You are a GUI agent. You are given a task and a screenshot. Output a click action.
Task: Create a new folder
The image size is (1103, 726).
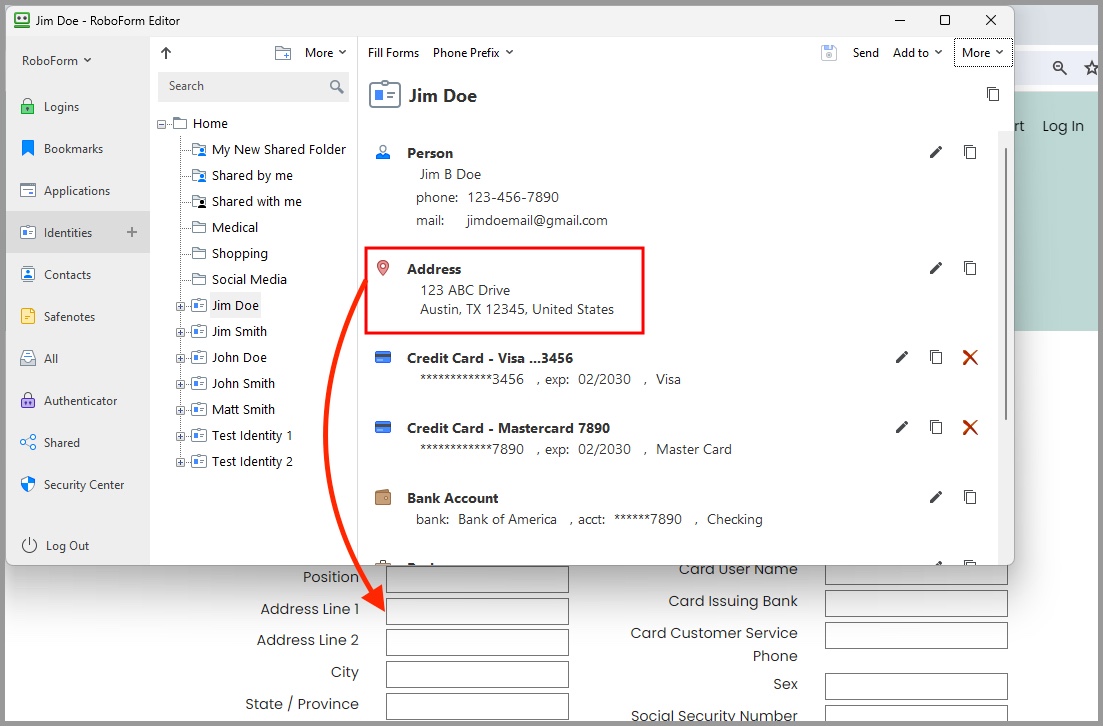(x=283, y=53)
